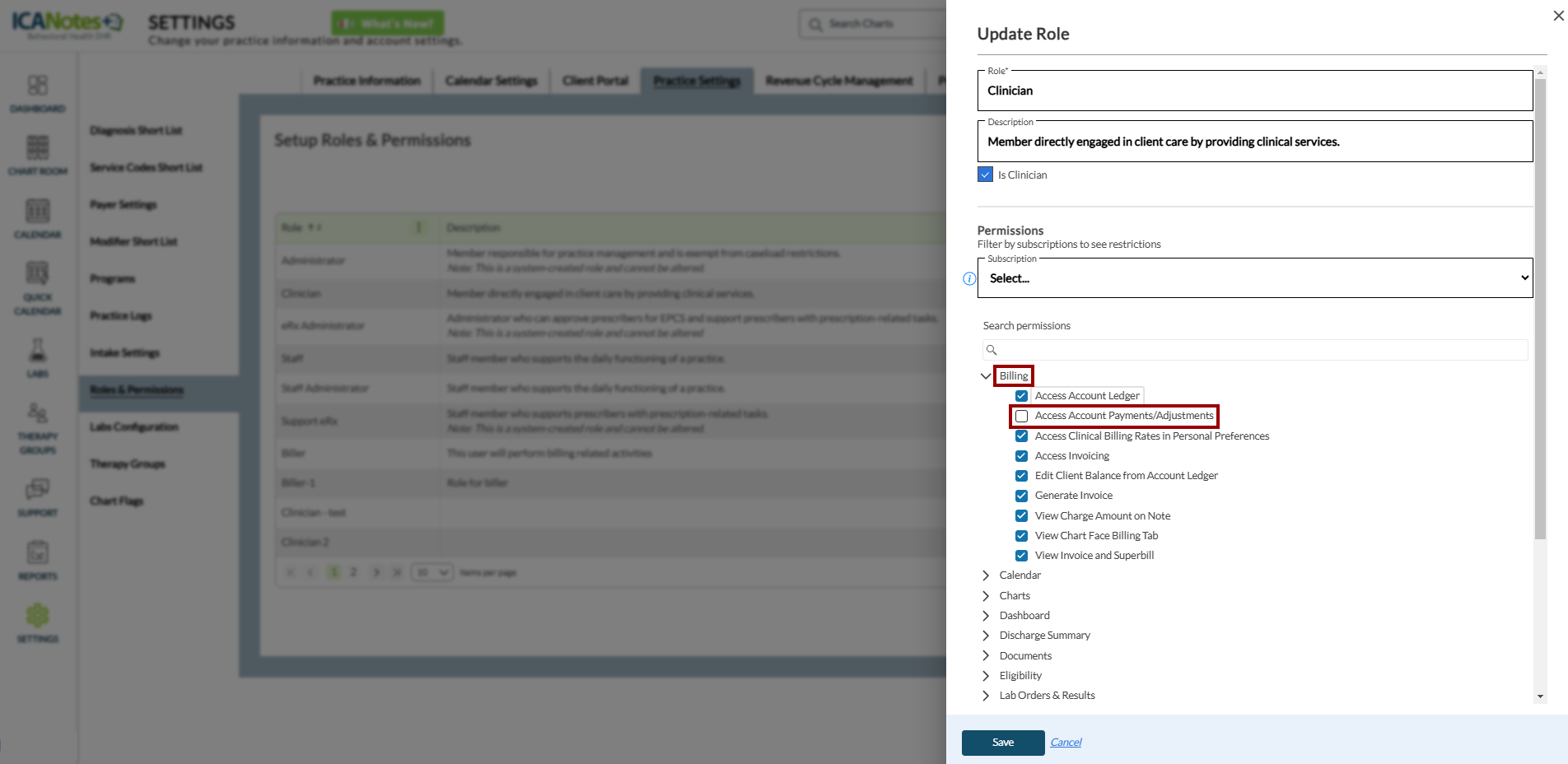The width and height of the screenshot is (1568, 764).
Task: Close the Update Role panel
Action: (1558, 16)
